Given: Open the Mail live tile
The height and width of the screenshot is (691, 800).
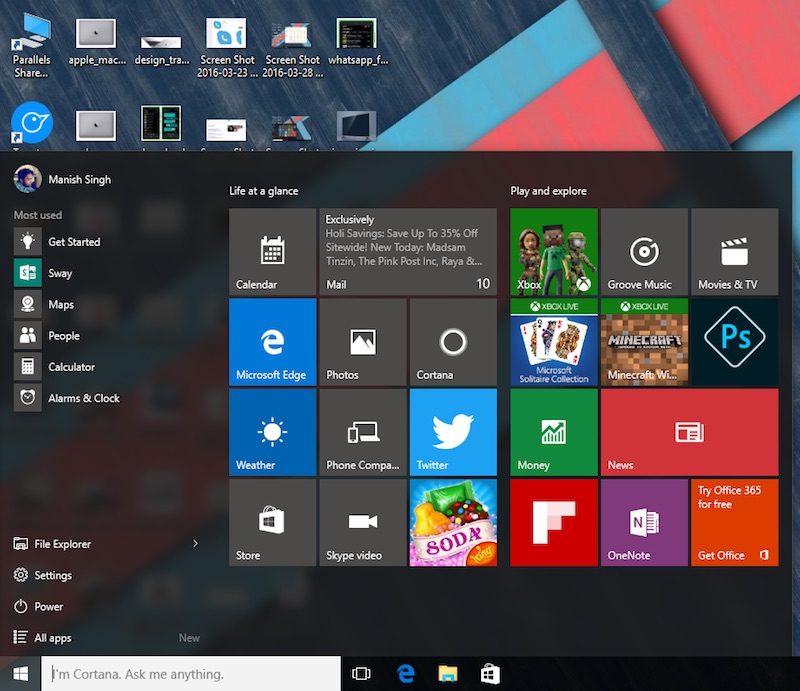Looking at the screenshot, I should [407, 252].
